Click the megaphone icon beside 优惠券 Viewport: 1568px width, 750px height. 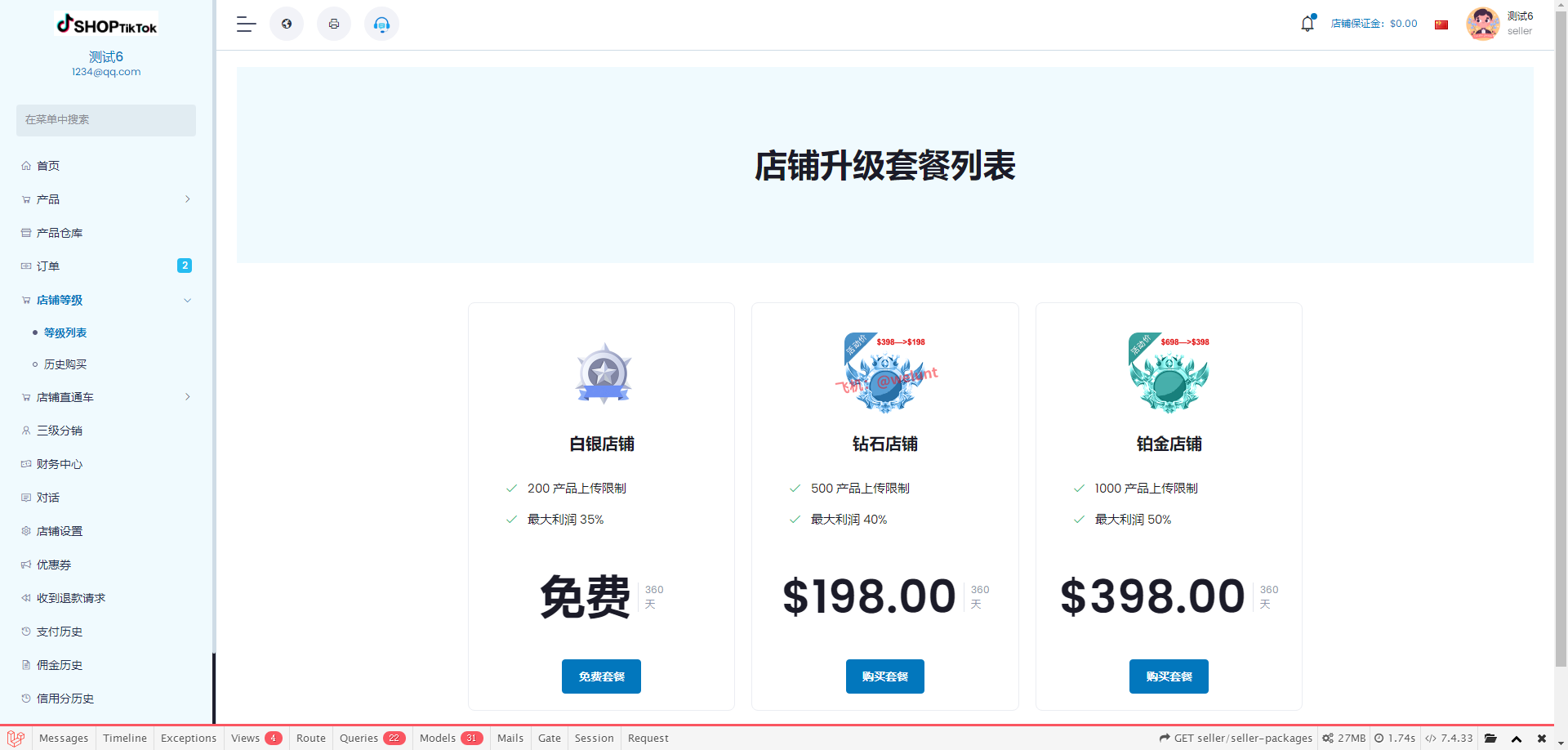click(26, 565)
